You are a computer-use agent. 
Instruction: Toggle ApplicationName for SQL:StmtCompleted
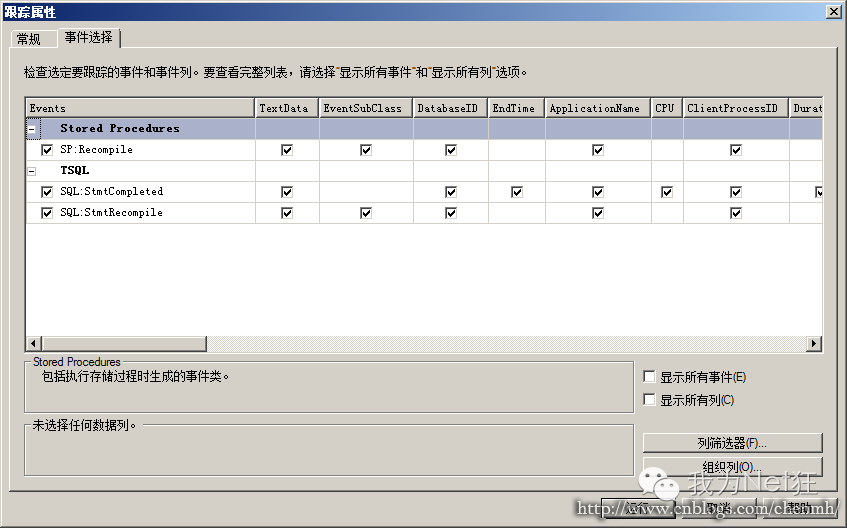[x=598, y=192]
